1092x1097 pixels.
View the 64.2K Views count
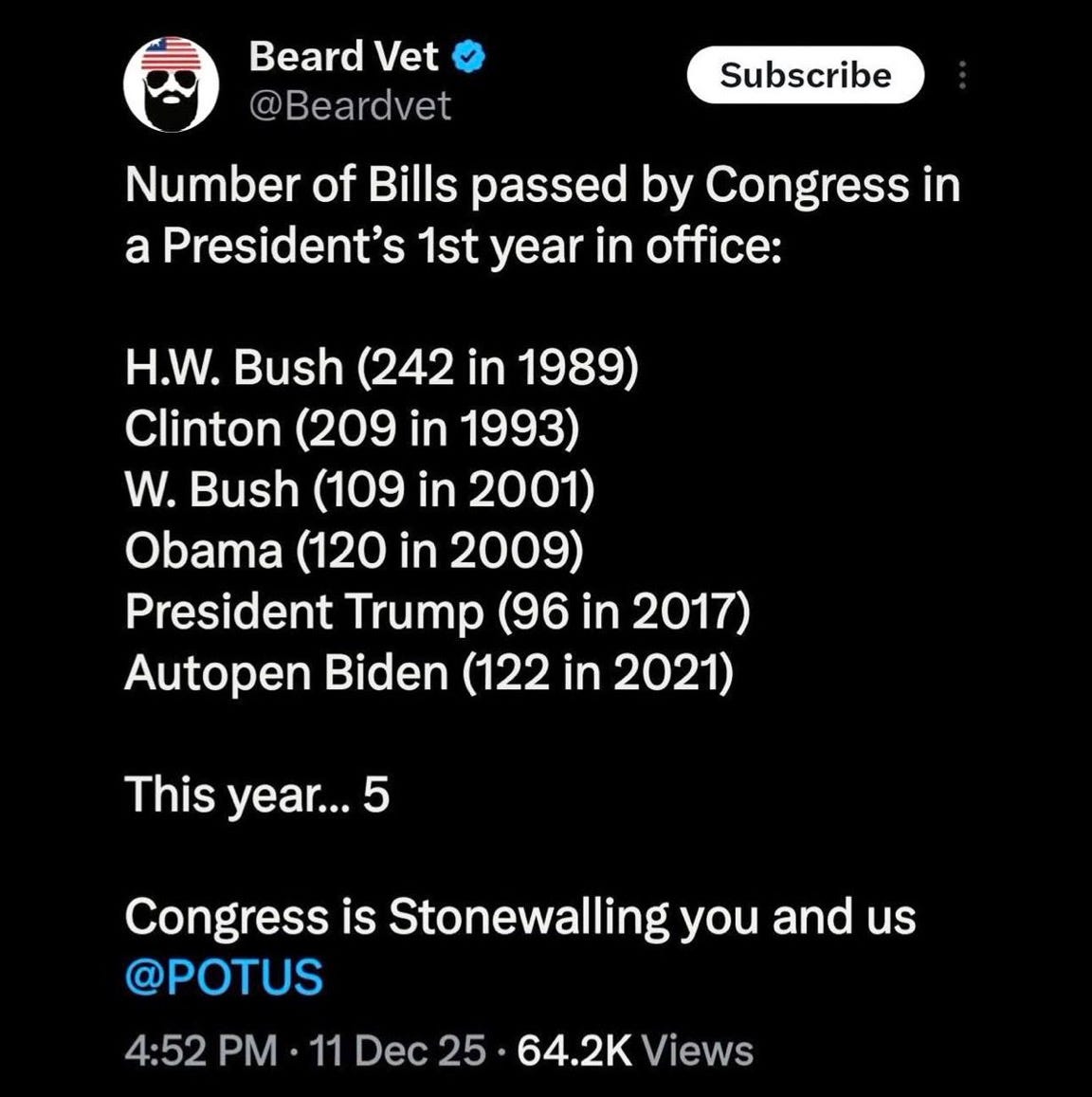coord(635,1051)
